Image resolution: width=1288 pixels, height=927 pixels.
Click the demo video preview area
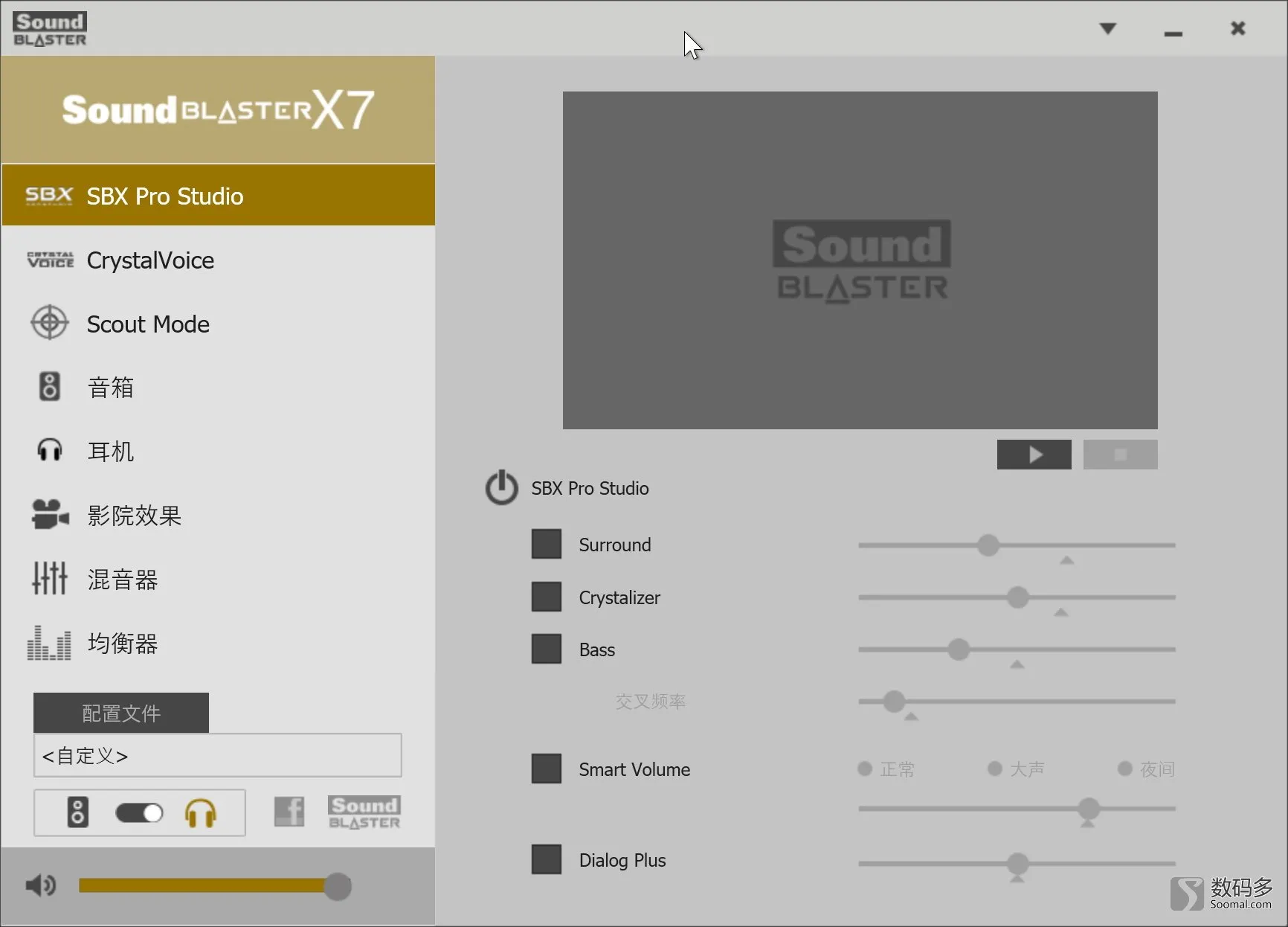tap(860, 260)
